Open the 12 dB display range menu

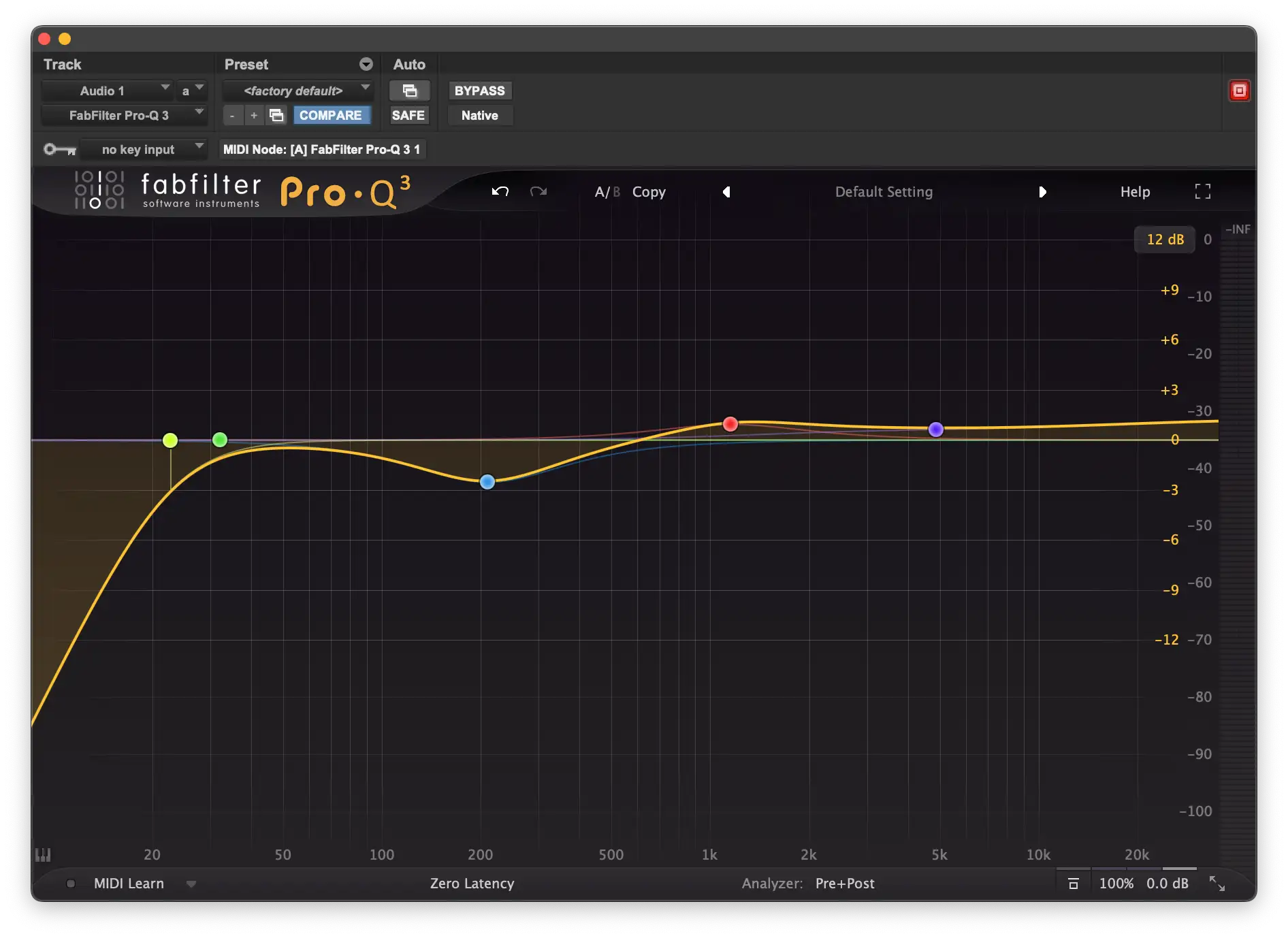point(1164,240)
